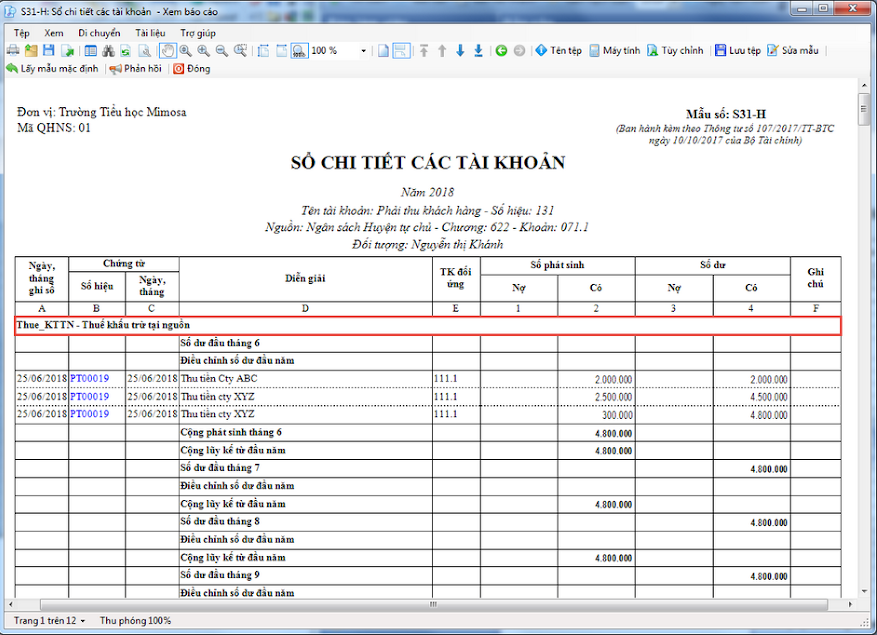Toggle continuous page view icon
This screenshot has width=877, height=635.
401,51
